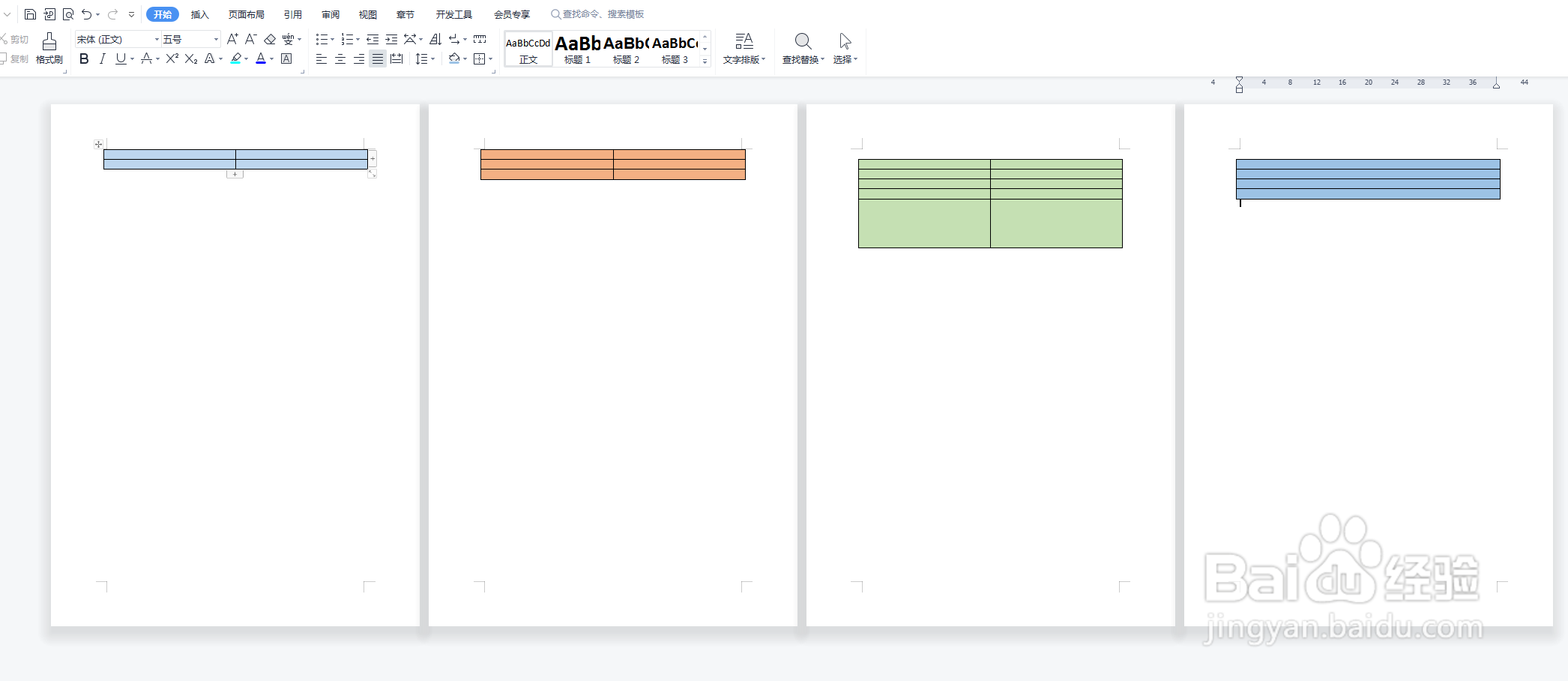
Task: Go to the 审阅 tab
Action: [331, 14]
